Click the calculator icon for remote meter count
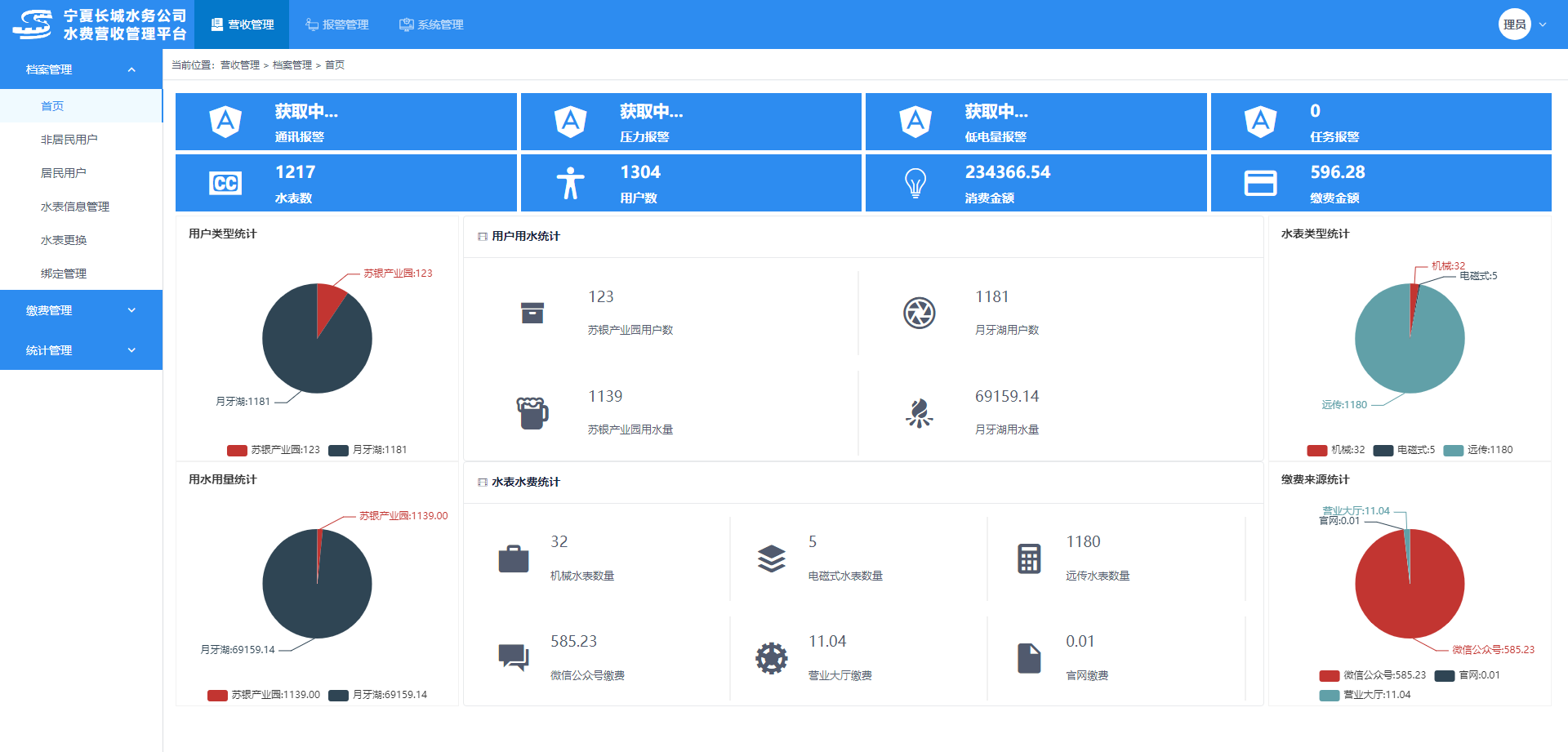This screenshot has width=1568, height=752. (1029, 559)
